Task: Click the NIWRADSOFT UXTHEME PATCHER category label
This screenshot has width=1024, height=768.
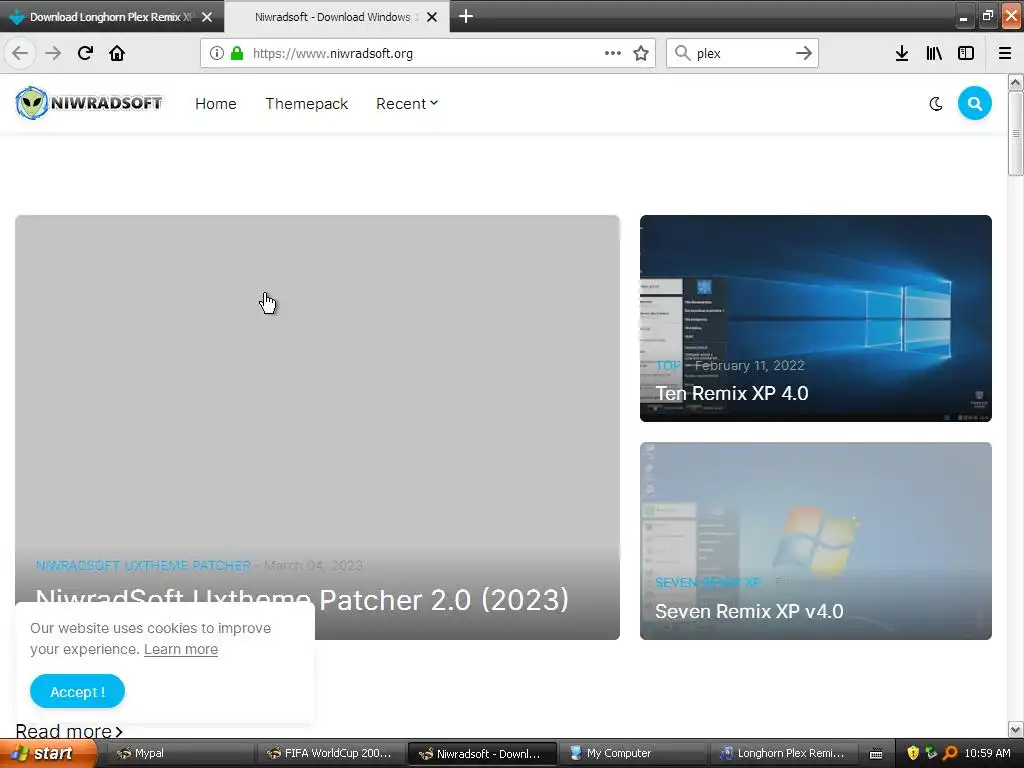Action: click(143, 566)
